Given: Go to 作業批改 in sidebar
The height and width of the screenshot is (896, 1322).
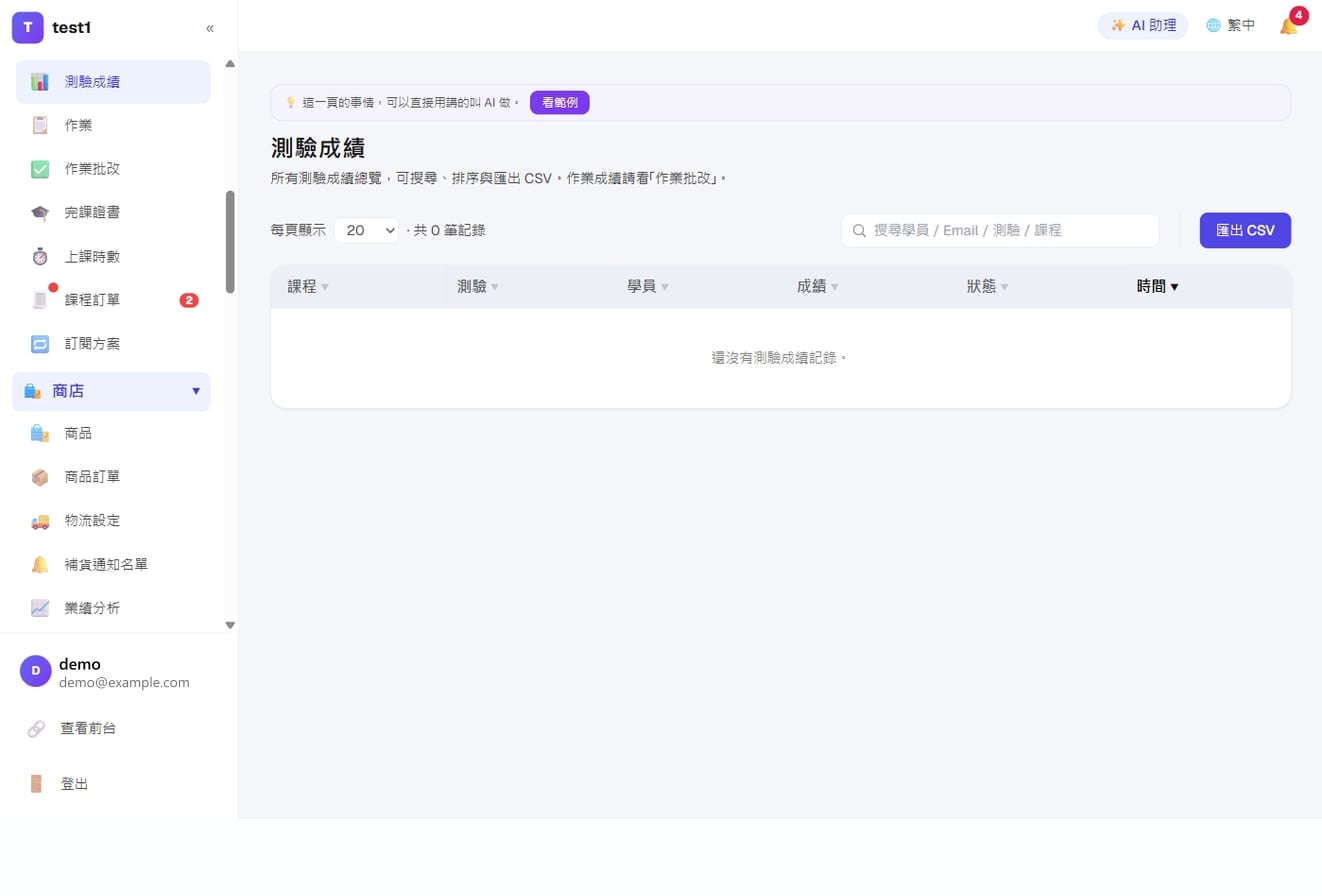Looking at the screenshot, I should click(113, 169).
